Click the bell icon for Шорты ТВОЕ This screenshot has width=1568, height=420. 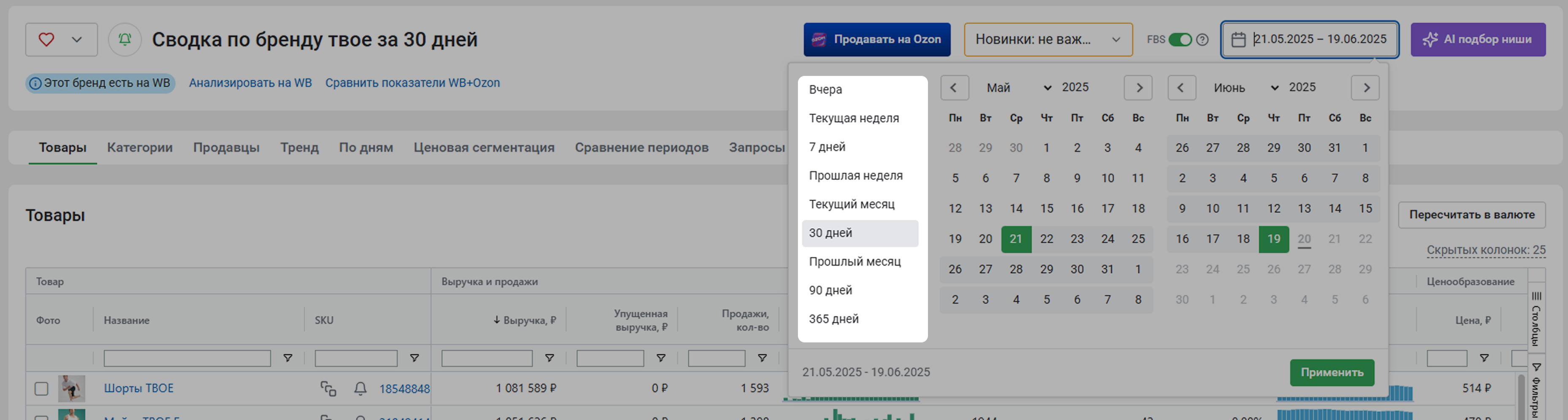click(x=361, y=388)
